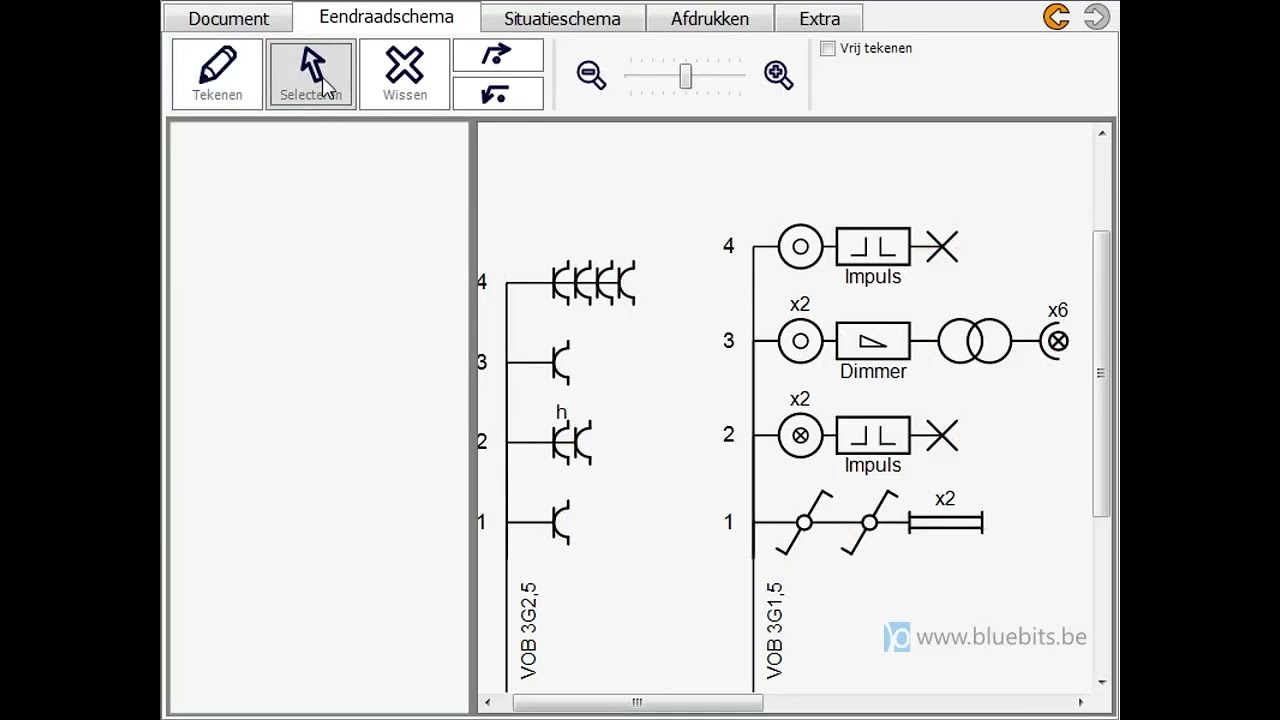Click the vertical scrollbar up arrow

click(x=1102, y=133)
